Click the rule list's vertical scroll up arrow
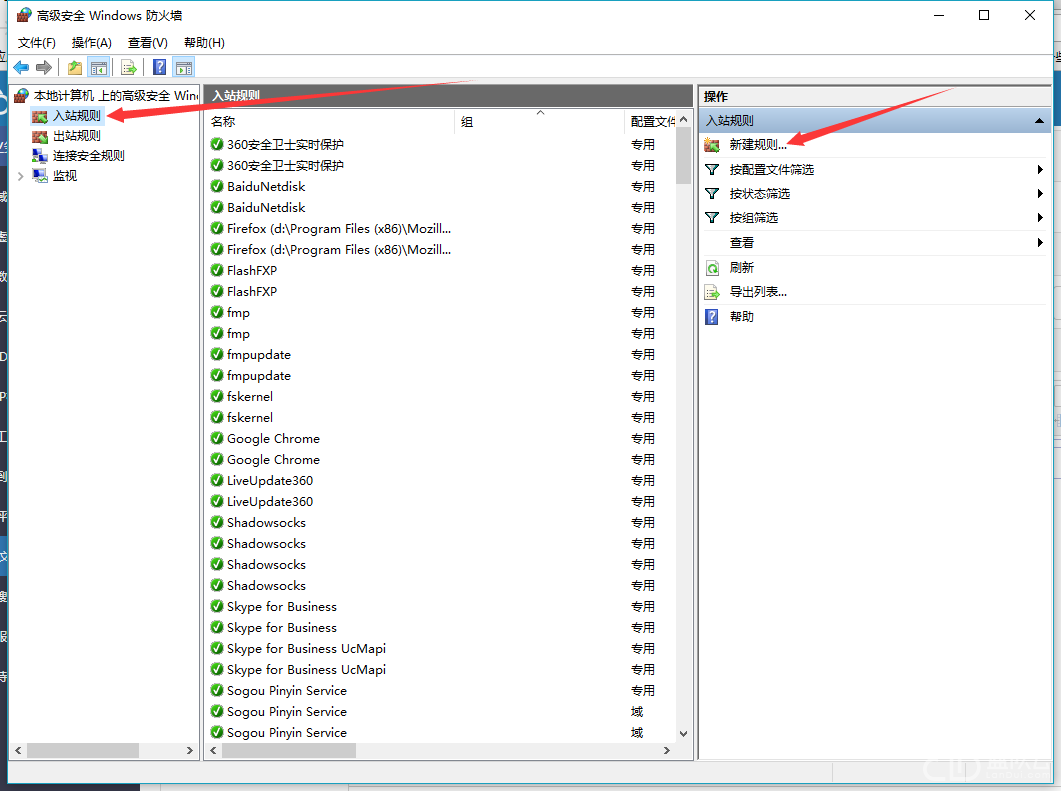This screenshot has height=791, width=1061. point(683,119)
